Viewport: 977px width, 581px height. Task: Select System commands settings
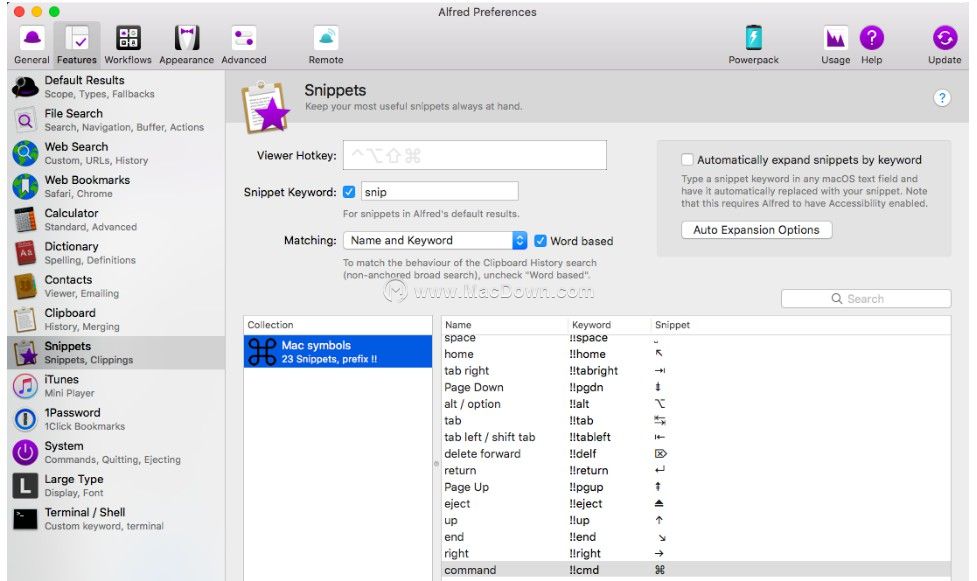(117, 452)
